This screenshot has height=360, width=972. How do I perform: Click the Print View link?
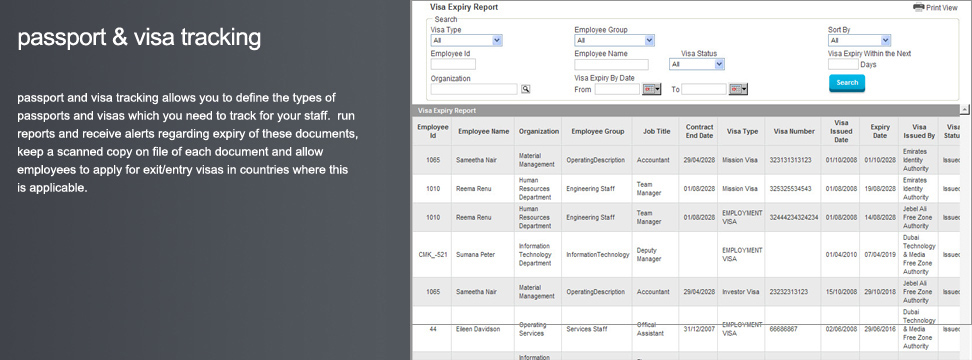click(942, 8)
